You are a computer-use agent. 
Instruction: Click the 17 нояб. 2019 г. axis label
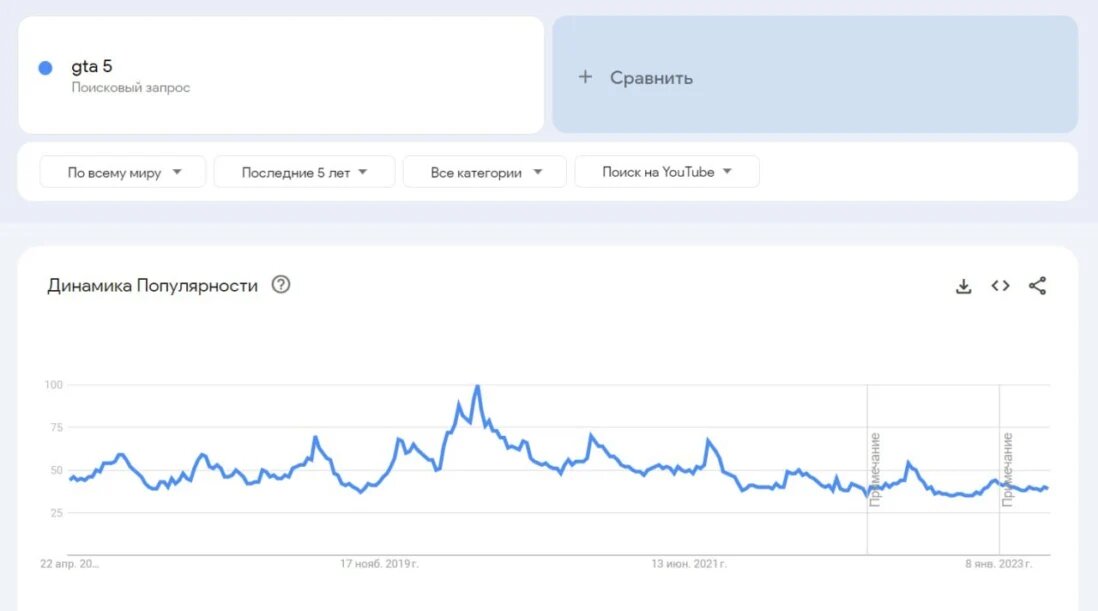[380, 563]
